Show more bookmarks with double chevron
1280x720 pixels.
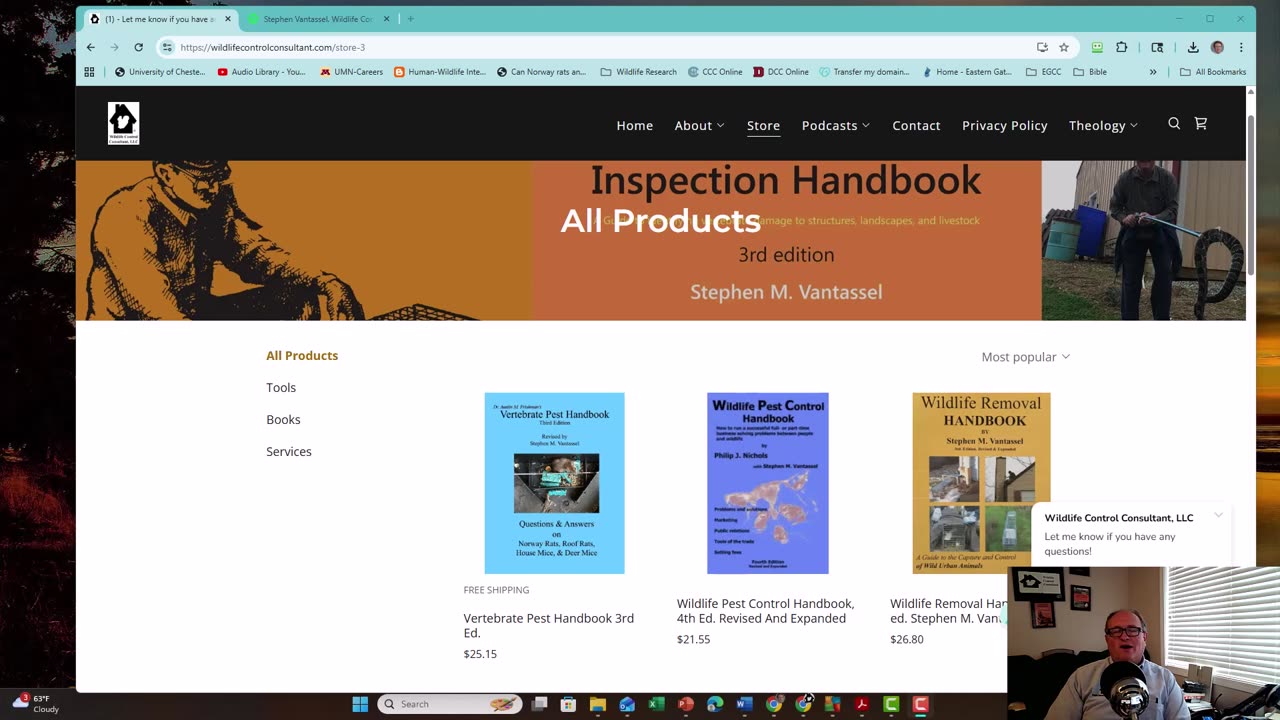[1153, 72]
